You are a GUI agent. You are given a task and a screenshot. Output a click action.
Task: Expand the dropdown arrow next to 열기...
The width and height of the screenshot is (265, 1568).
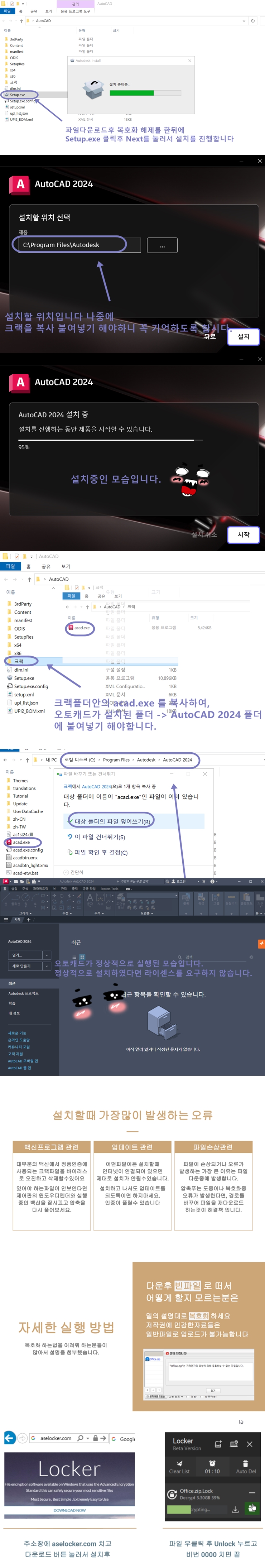click(47, 955)
